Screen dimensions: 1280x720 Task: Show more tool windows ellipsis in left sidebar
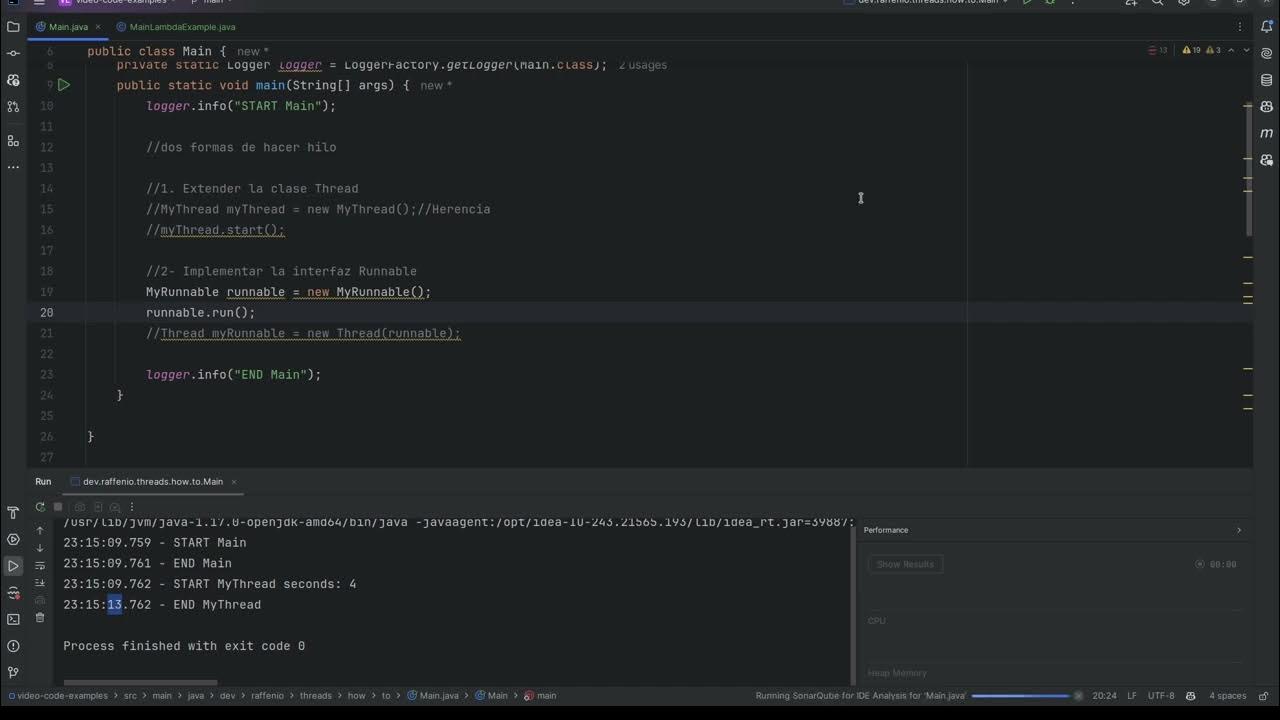[x=13, y=167]
